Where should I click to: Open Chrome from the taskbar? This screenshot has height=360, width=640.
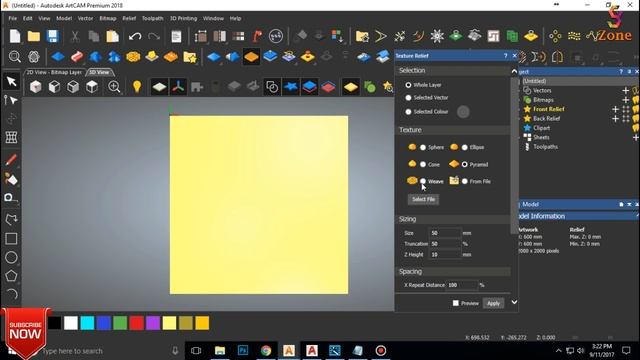coord(266,351)
